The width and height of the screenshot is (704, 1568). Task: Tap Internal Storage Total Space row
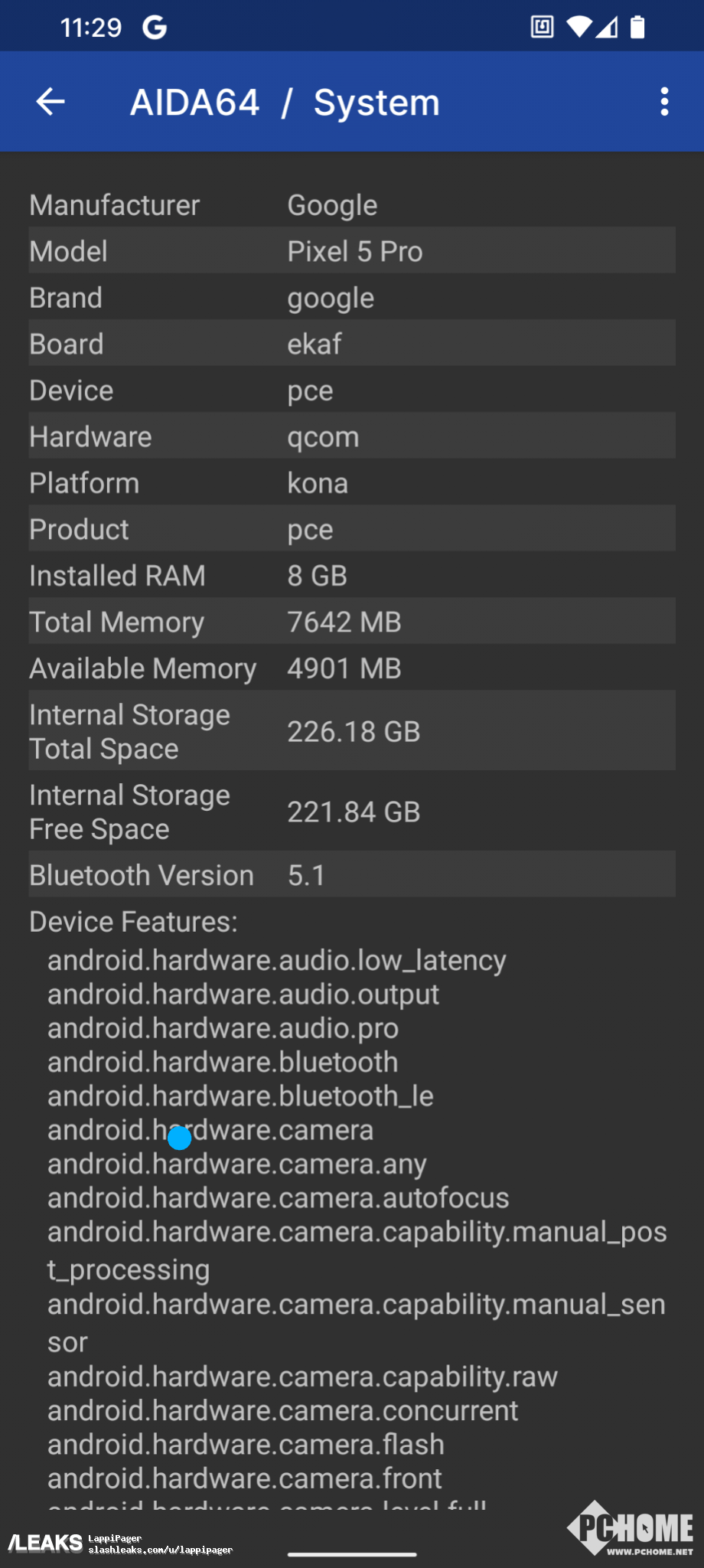coord(352,731)
